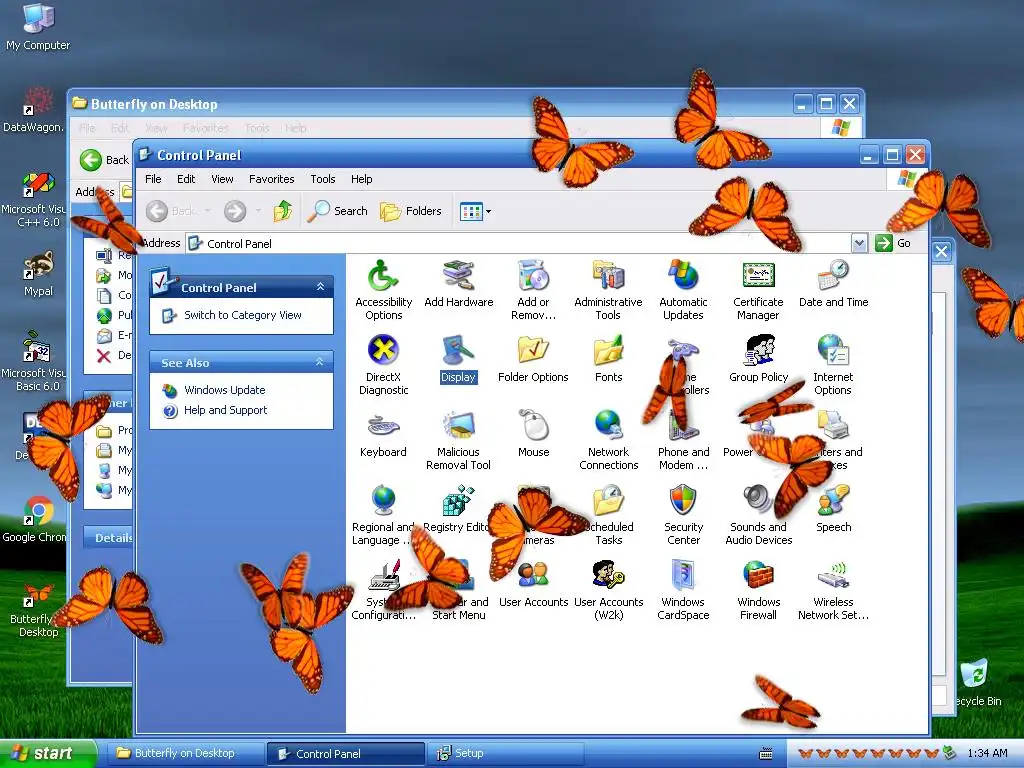Open the Help menu in Control Panel
This screenshot has height=768, width=1024.
pyautogui.click(x=361, y=179)
